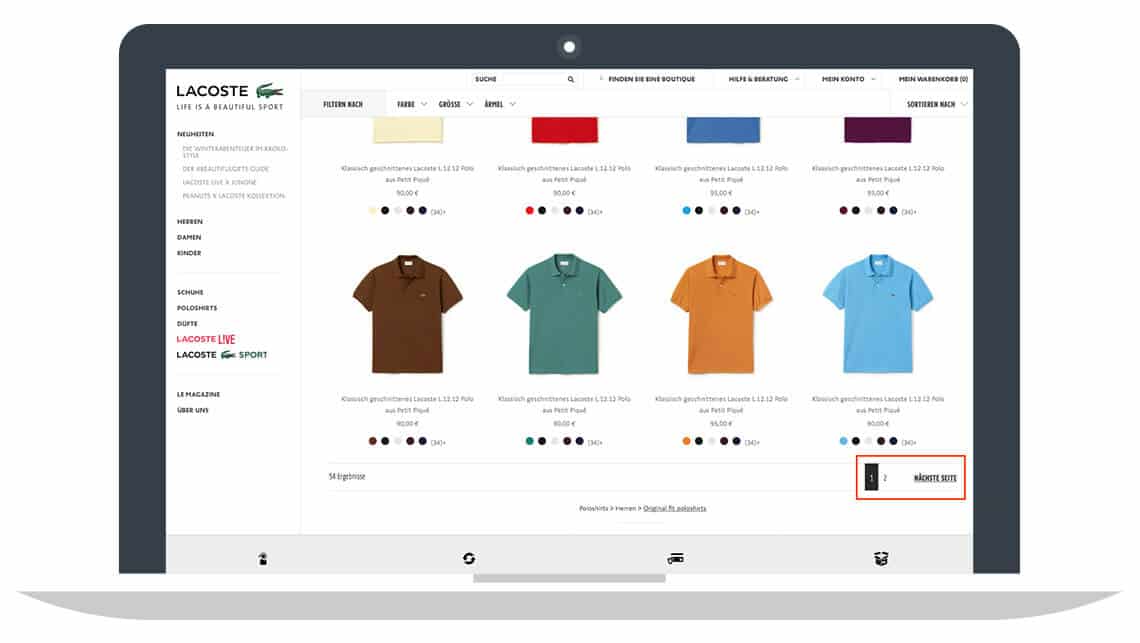
Task: Click the Lacoste crocodile logo
Action: [x=269, y=91]
